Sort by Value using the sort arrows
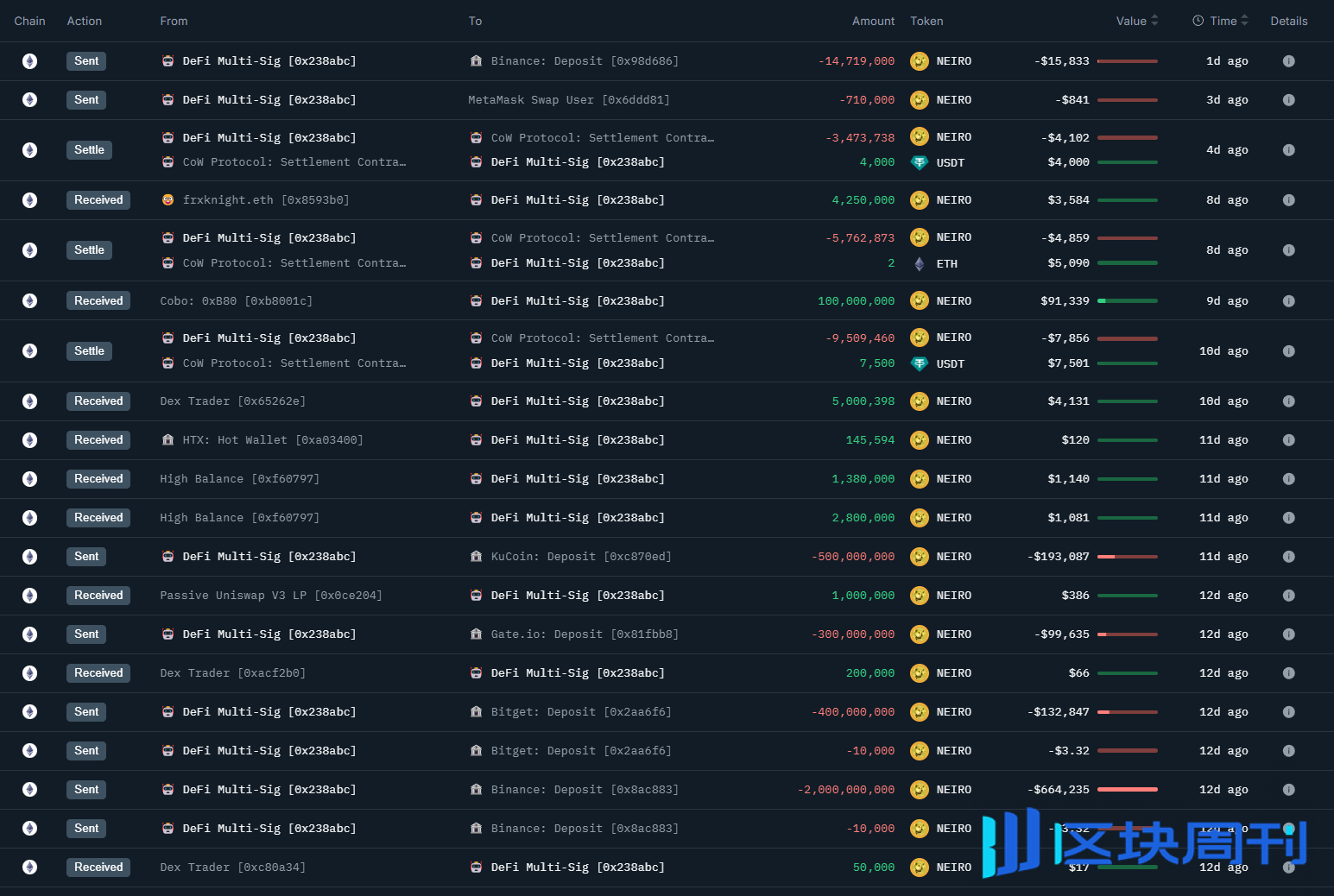1334x896 pixels. [1154, 21]
